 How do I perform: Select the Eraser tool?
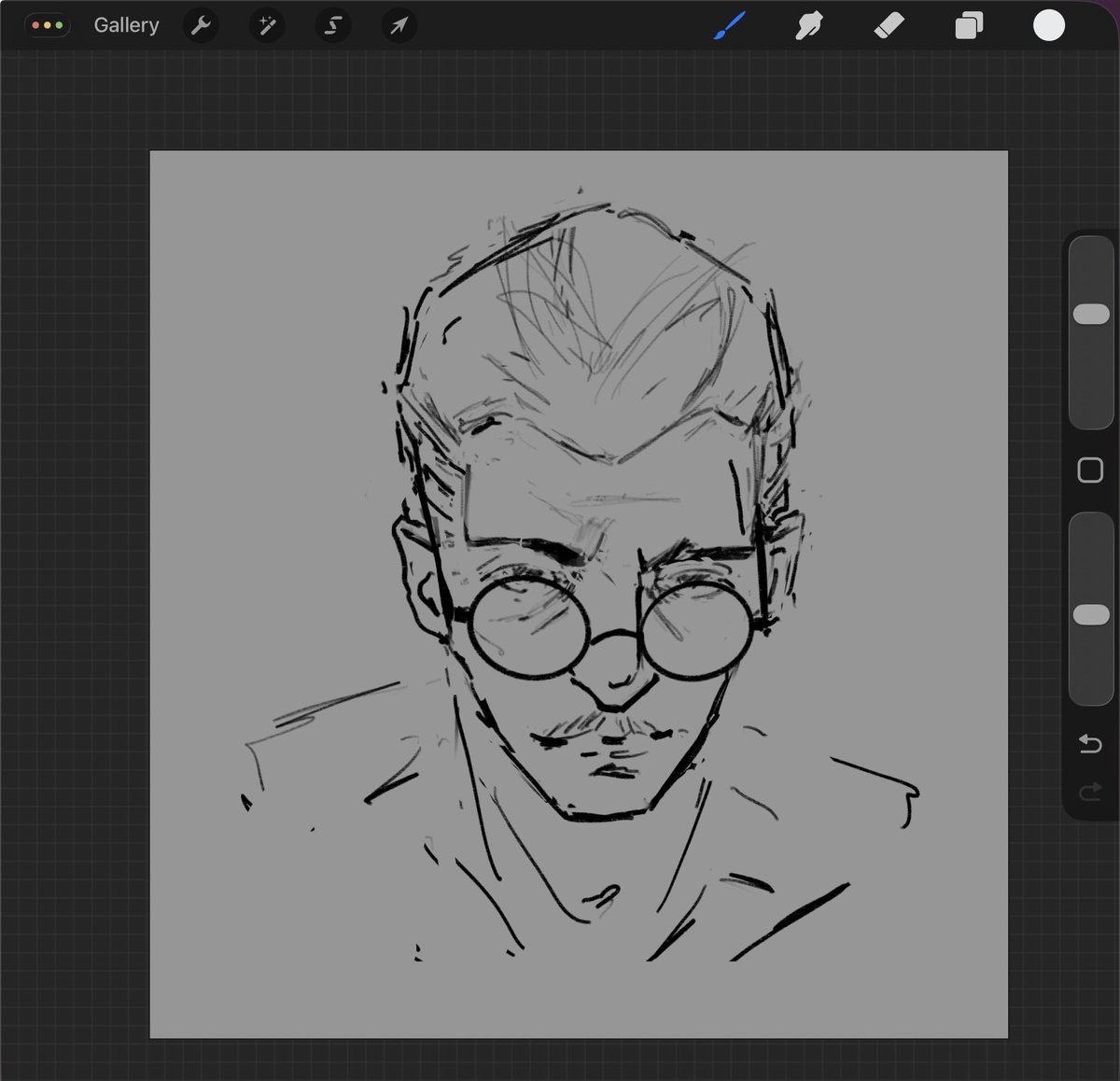pos(889,26)
